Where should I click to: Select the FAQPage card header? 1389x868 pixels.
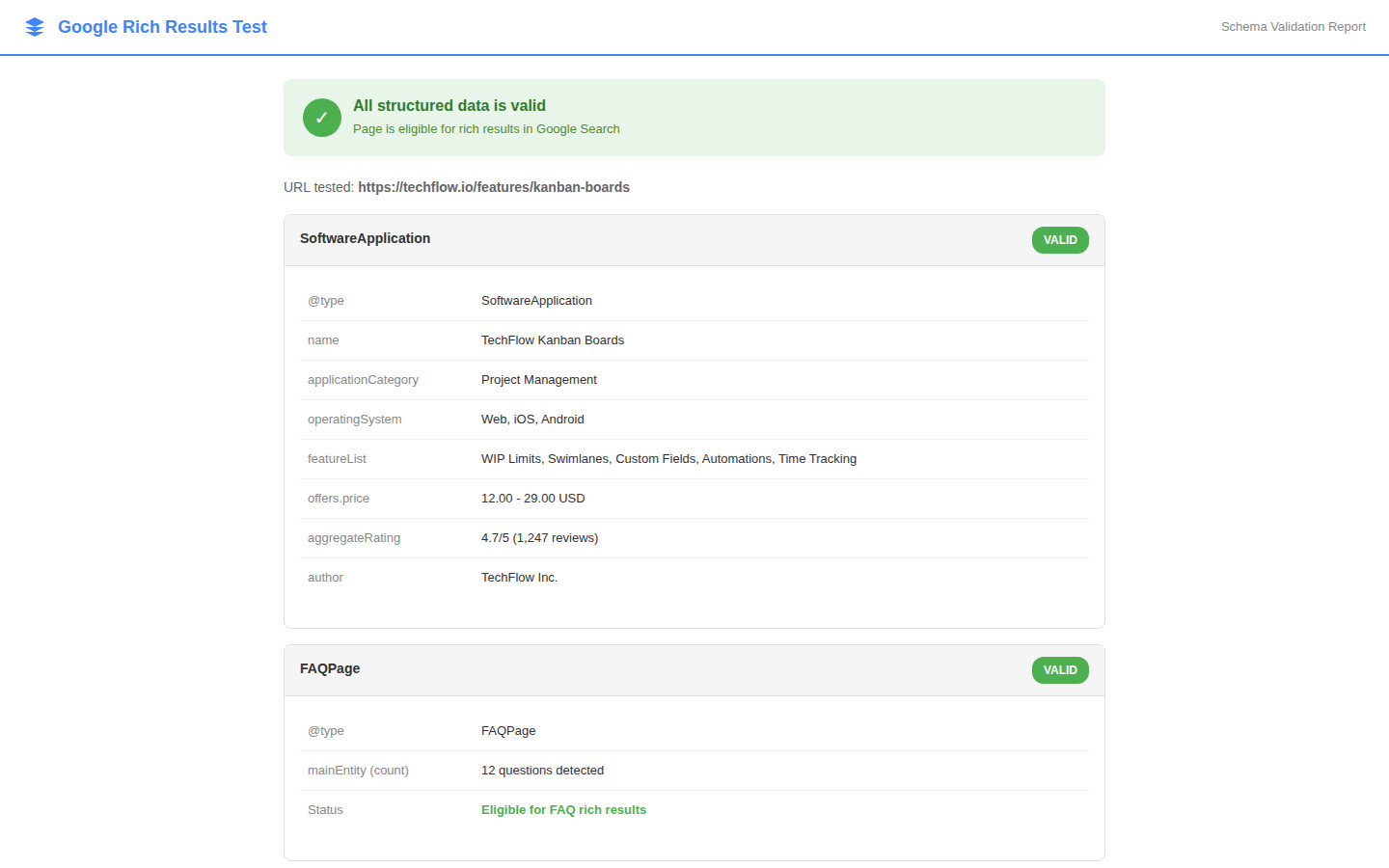(694, 670)
